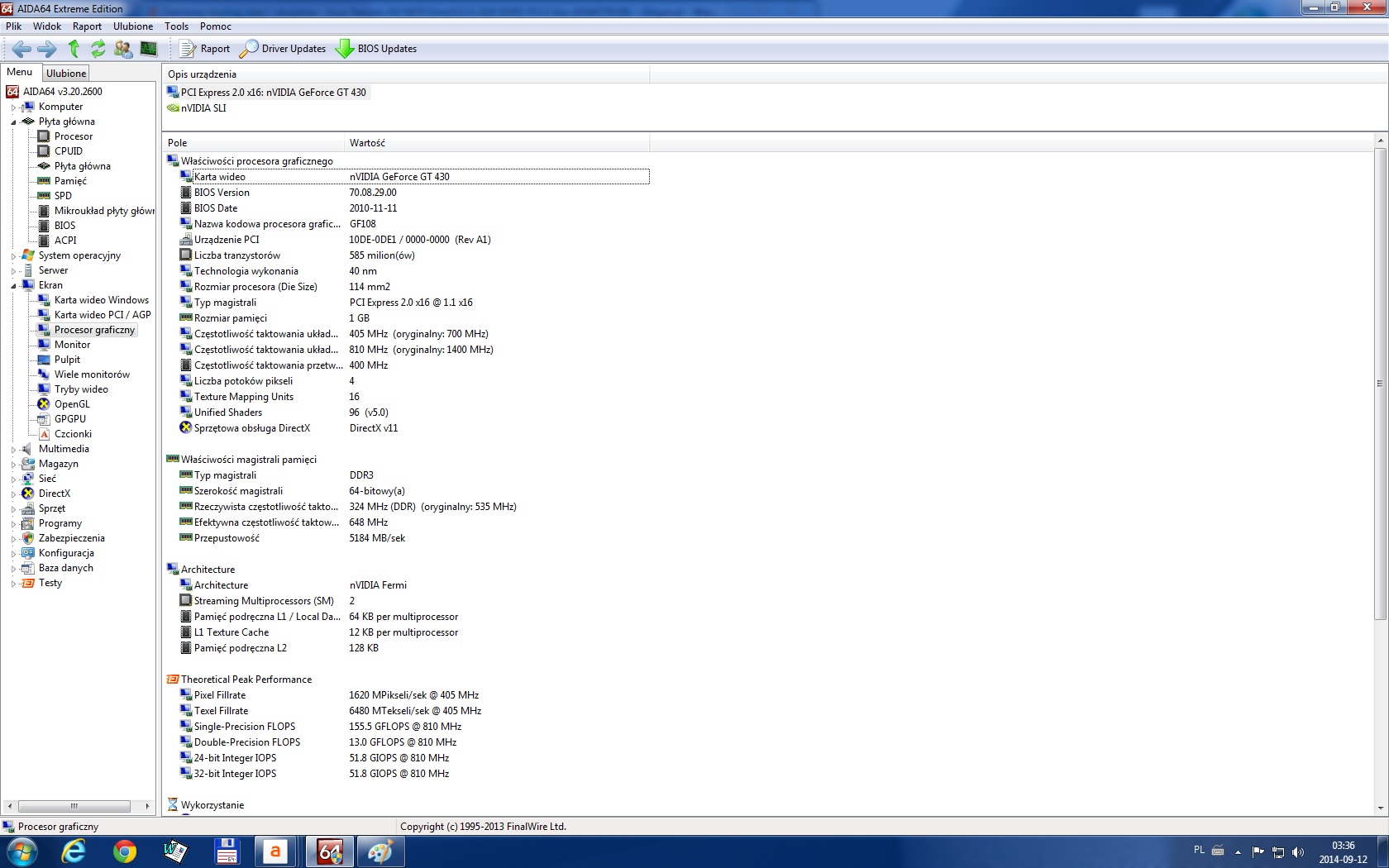Select OpenGL in the tree
Image resolution: width=1389 pixels, height=868 pixels.
[x=72, y=404]
